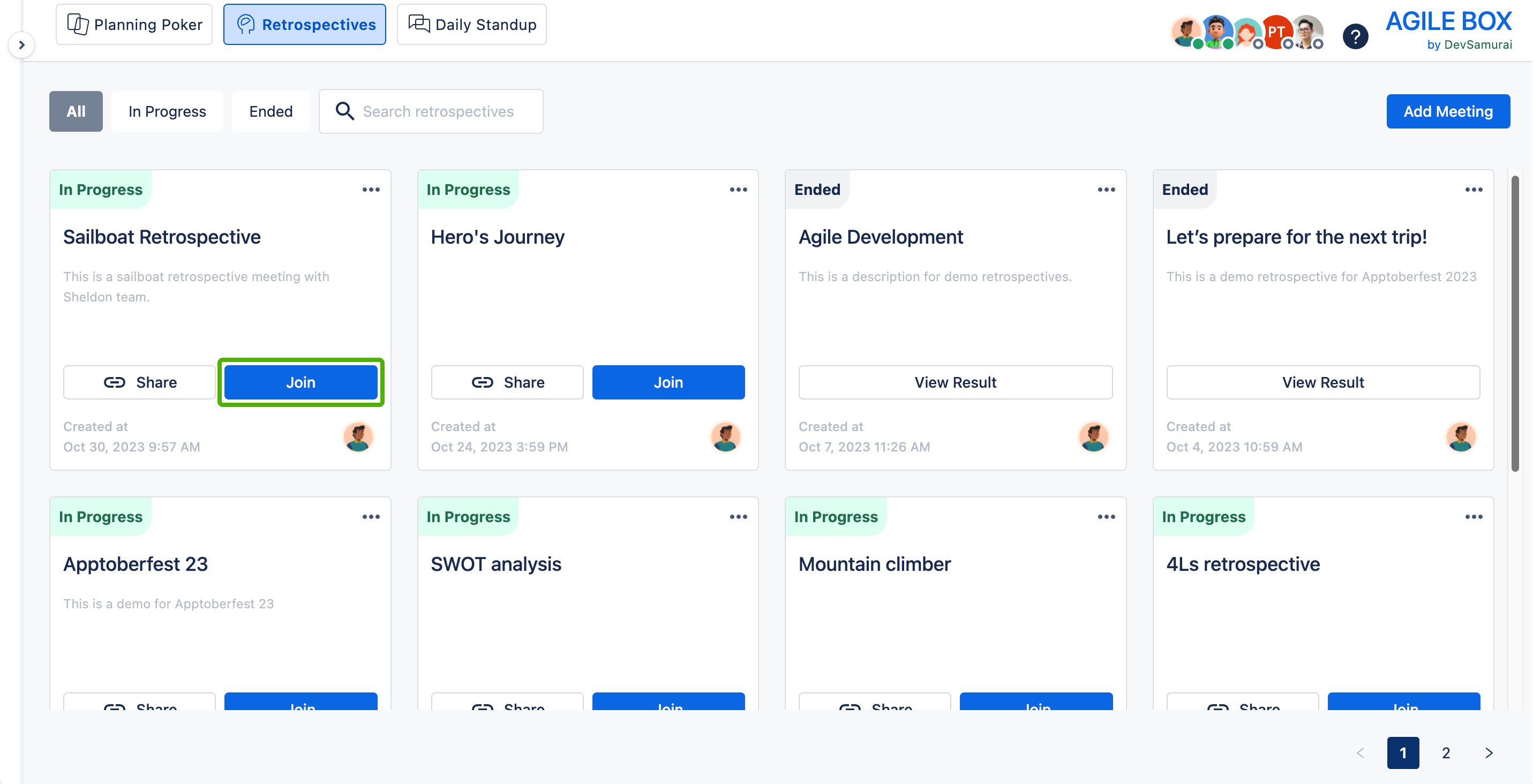
Task: Filter by In Progress retrospectives
Action: (x=167, y=111)
